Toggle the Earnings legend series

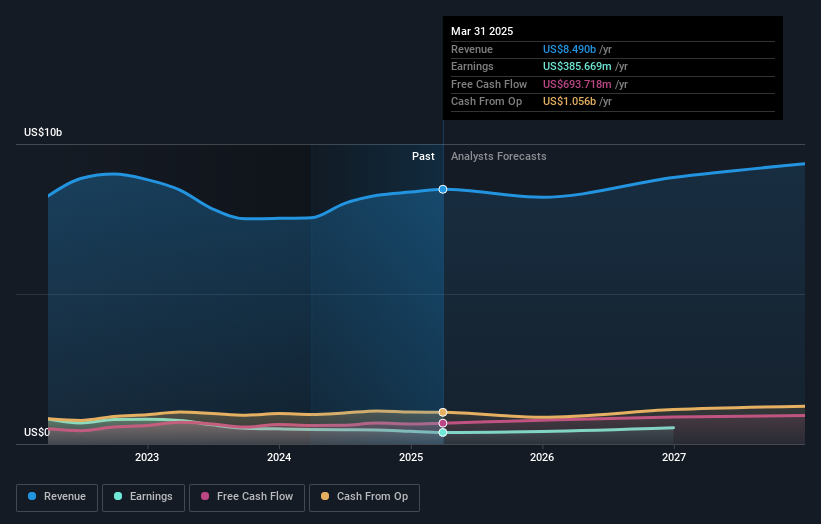[x=143, y=497]
